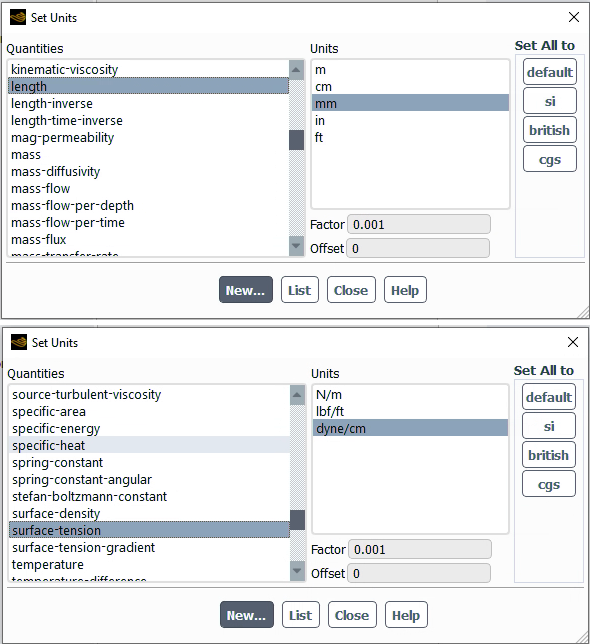Set all units to cgs in bottom dialog

(x=549, y=484)
